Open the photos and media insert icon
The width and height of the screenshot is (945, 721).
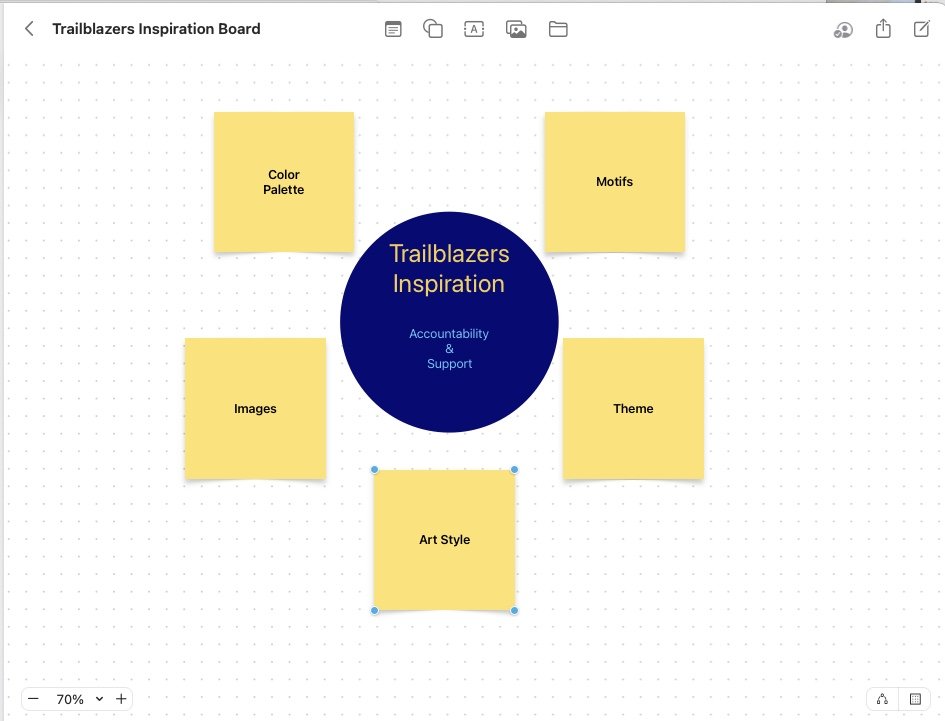pyautogui.click(x=516, y=28)
